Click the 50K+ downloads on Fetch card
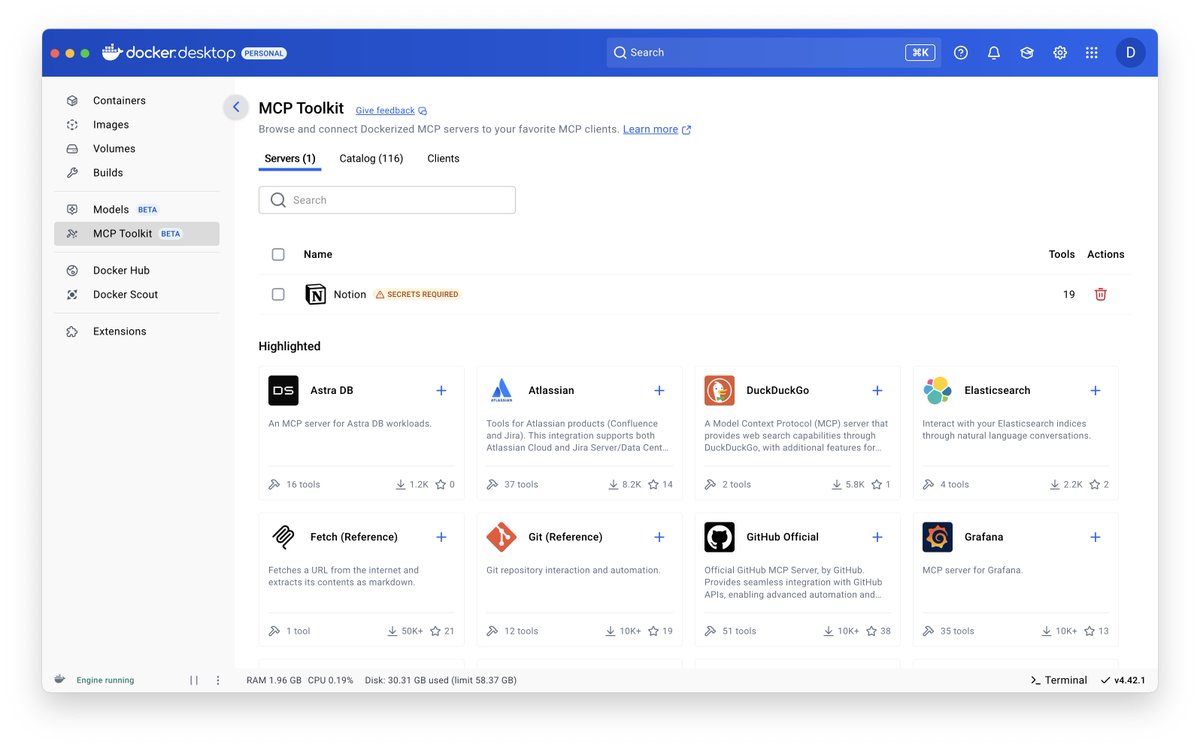This screenshot has height=748, width=1200. pyautogui.click(x=404, y=631)
